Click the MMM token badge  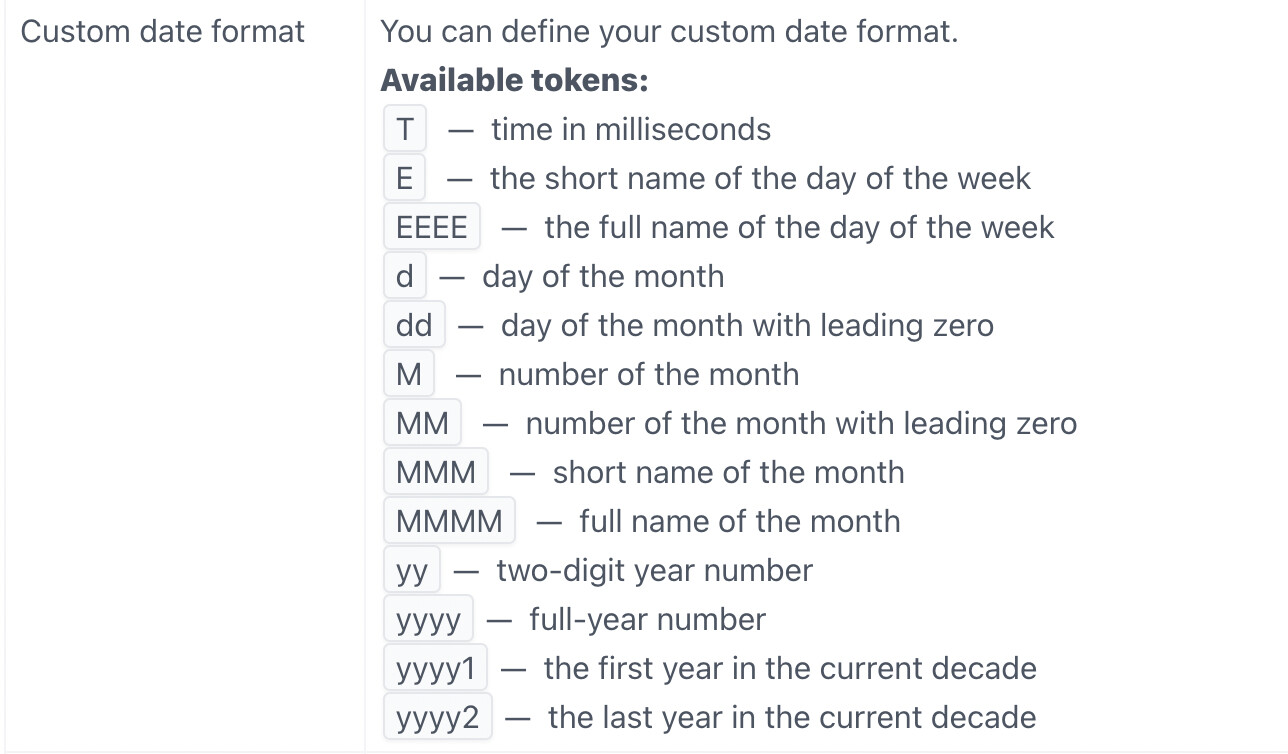coord(436,473)
